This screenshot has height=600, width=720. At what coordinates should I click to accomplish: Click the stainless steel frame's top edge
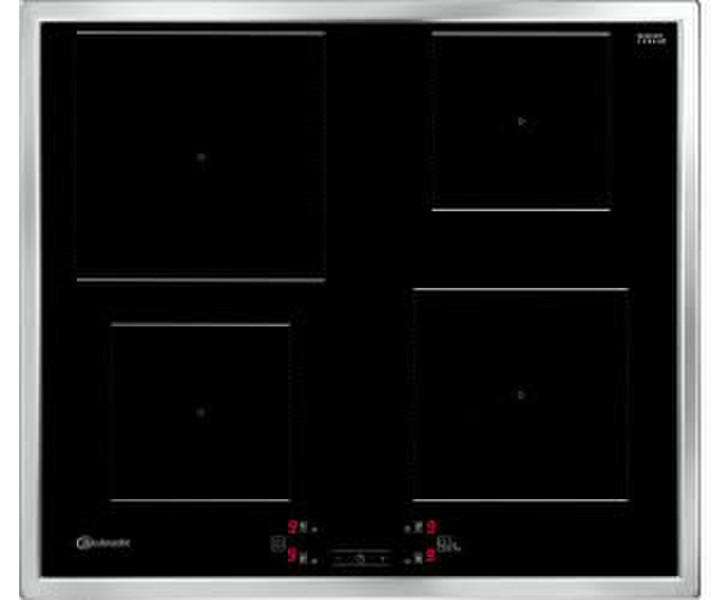[x=360, y=11]
